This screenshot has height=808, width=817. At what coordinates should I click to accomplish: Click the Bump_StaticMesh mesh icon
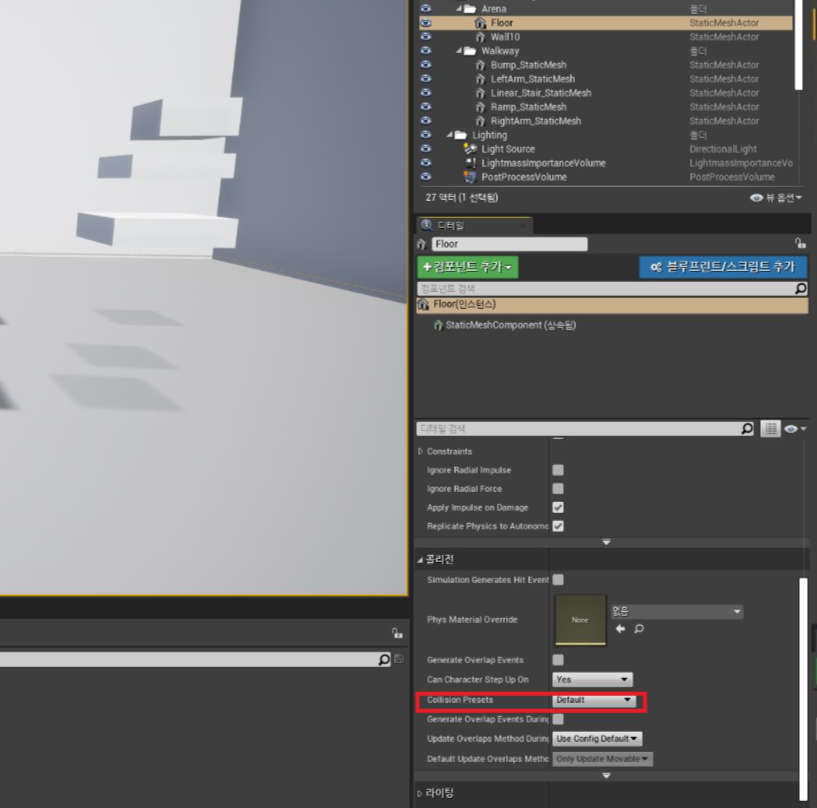[x=480, y=65]
